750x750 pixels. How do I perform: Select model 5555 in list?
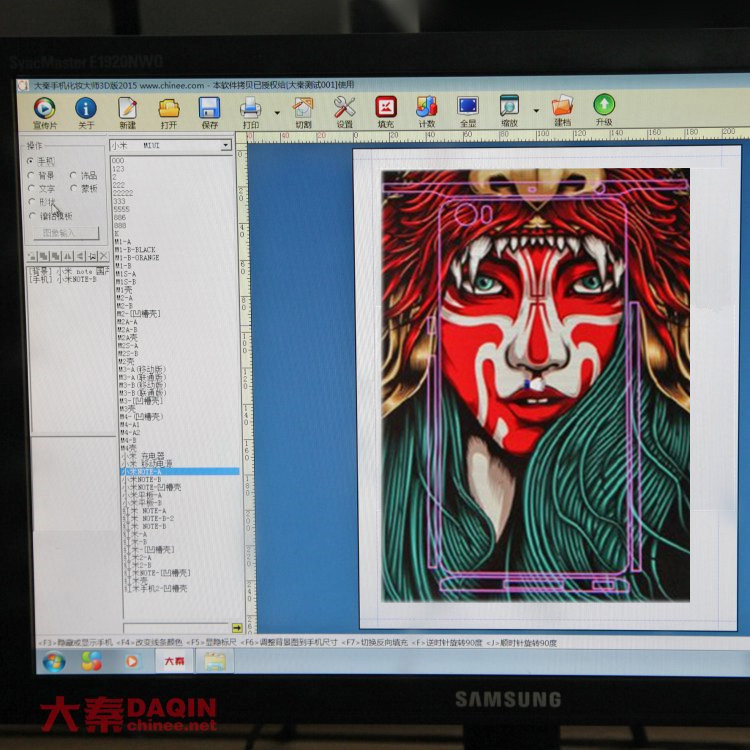pyautogui.click(x=121, y=209)
